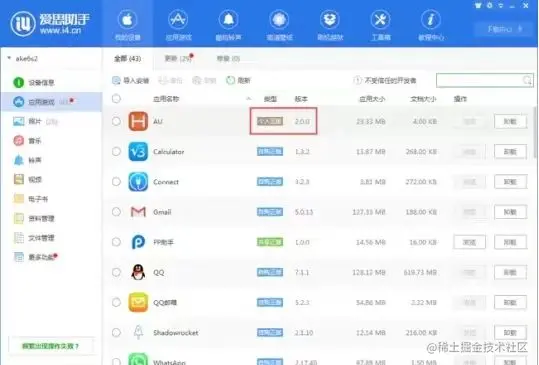The width and height of the screenshot is (539, 365).
Task: Click the Gmail app icon
Action: coord(138,212)
